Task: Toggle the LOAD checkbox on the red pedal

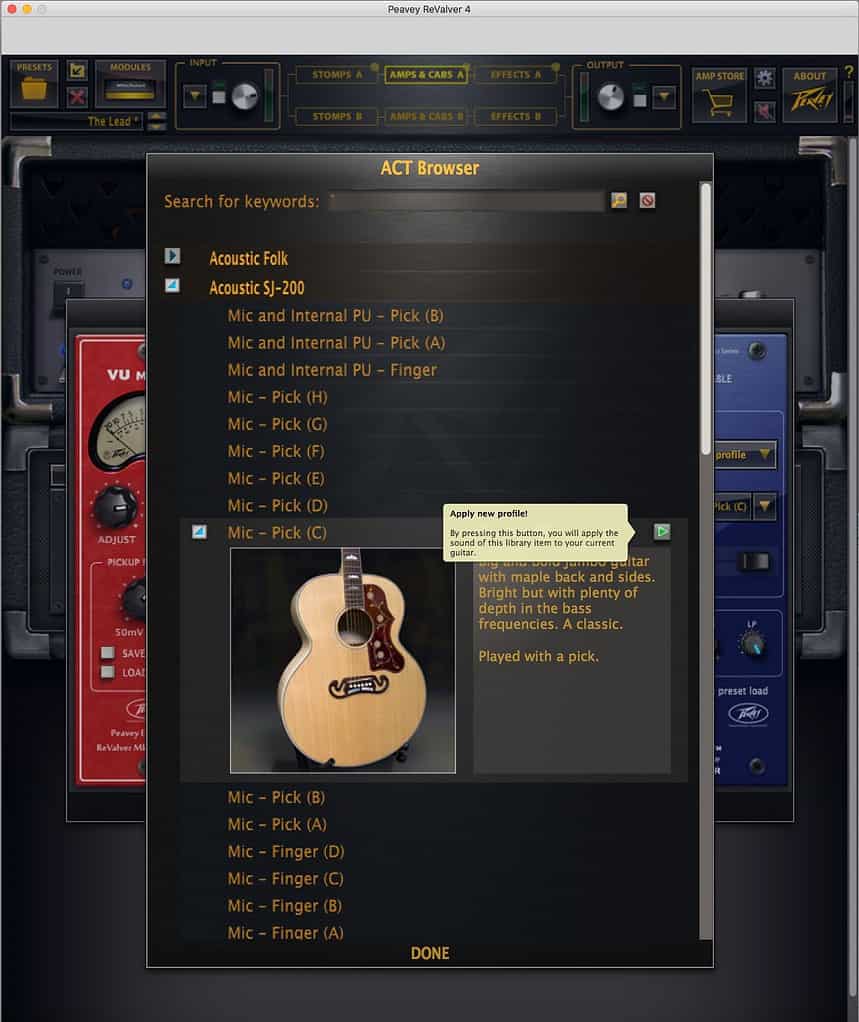Action: coord(108,672)
